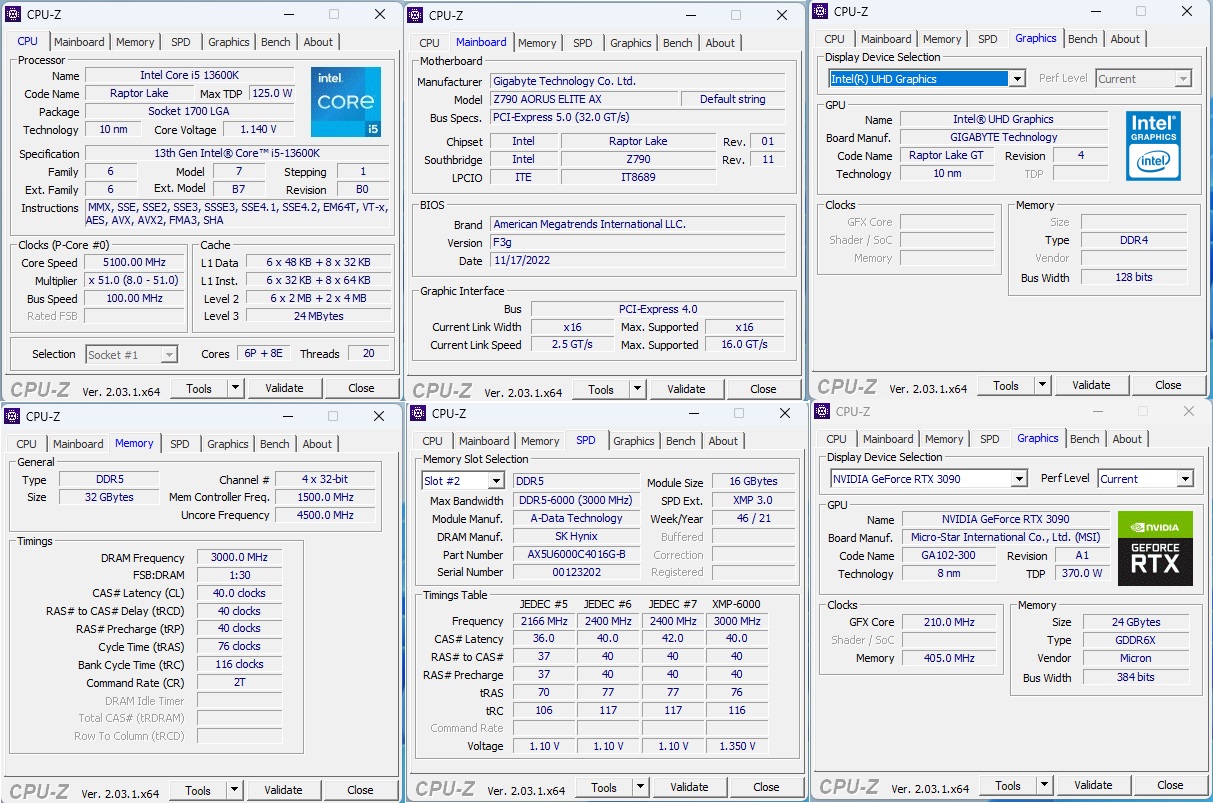Click the CPU-Z title icon of SPD window
Image resolution: width=1213 pixels, height=803 pixels.
tap(419, 413)
